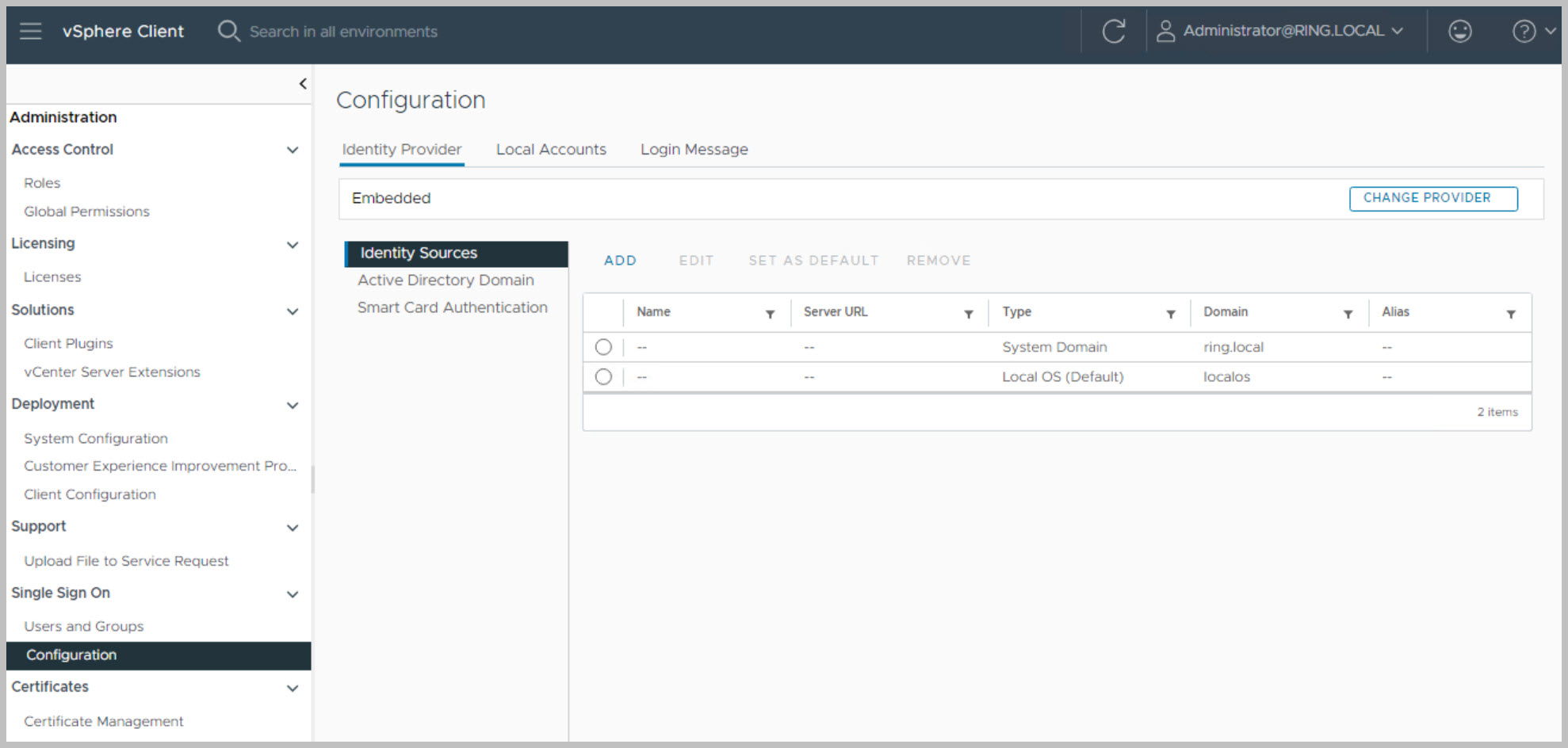Screen dimensions: 1568x748
Task: Filter the Domain column
Action: [x=1348, y=314]
